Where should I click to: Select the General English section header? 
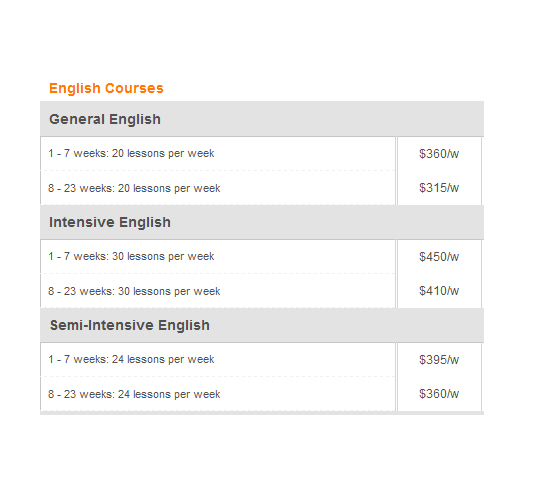(x=262, y=119)
